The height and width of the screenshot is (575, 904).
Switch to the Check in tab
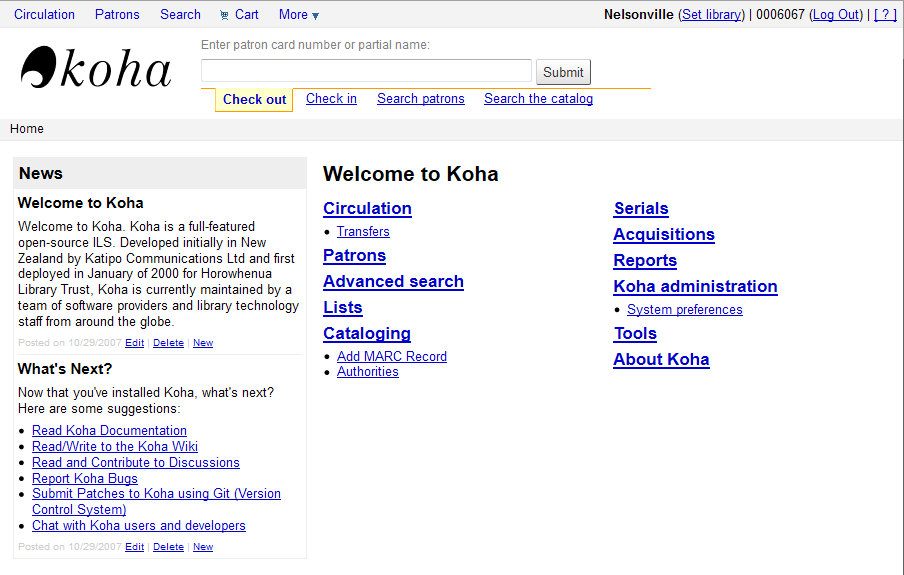(331, 98)
